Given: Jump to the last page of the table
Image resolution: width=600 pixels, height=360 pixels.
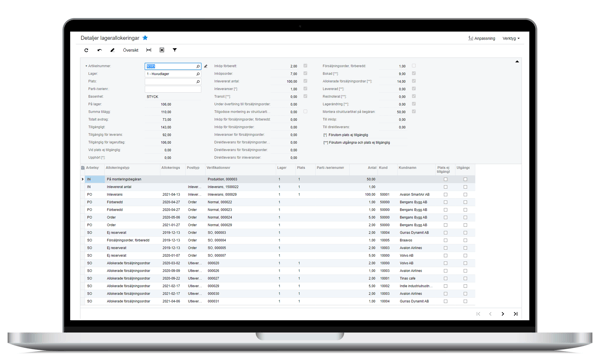Looking at the screenshot, I should 515,314.
